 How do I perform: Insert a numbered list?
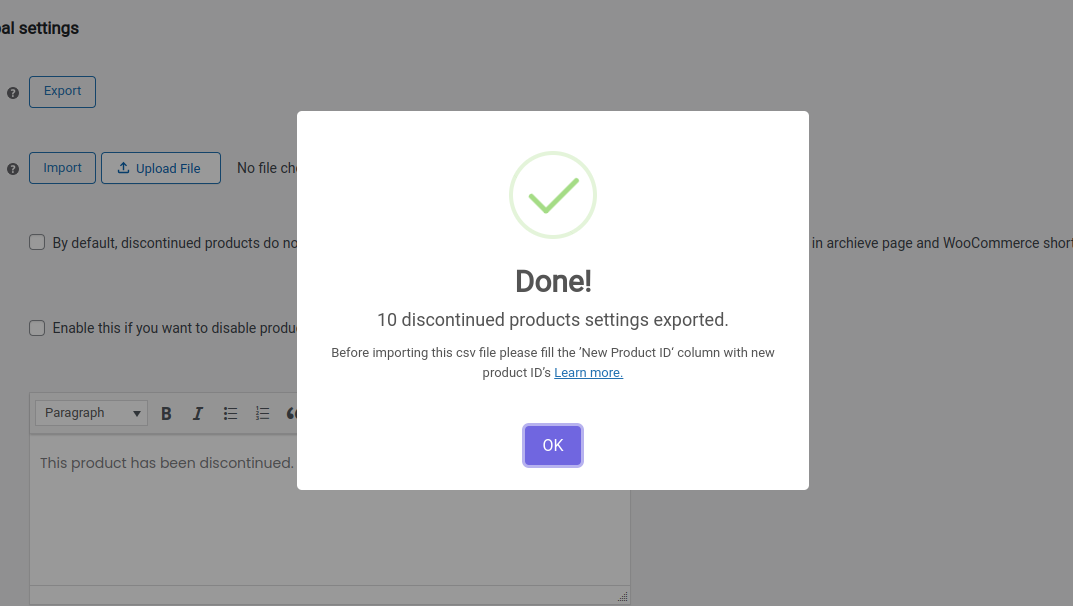pyautogui.click(x=262, y=413)
